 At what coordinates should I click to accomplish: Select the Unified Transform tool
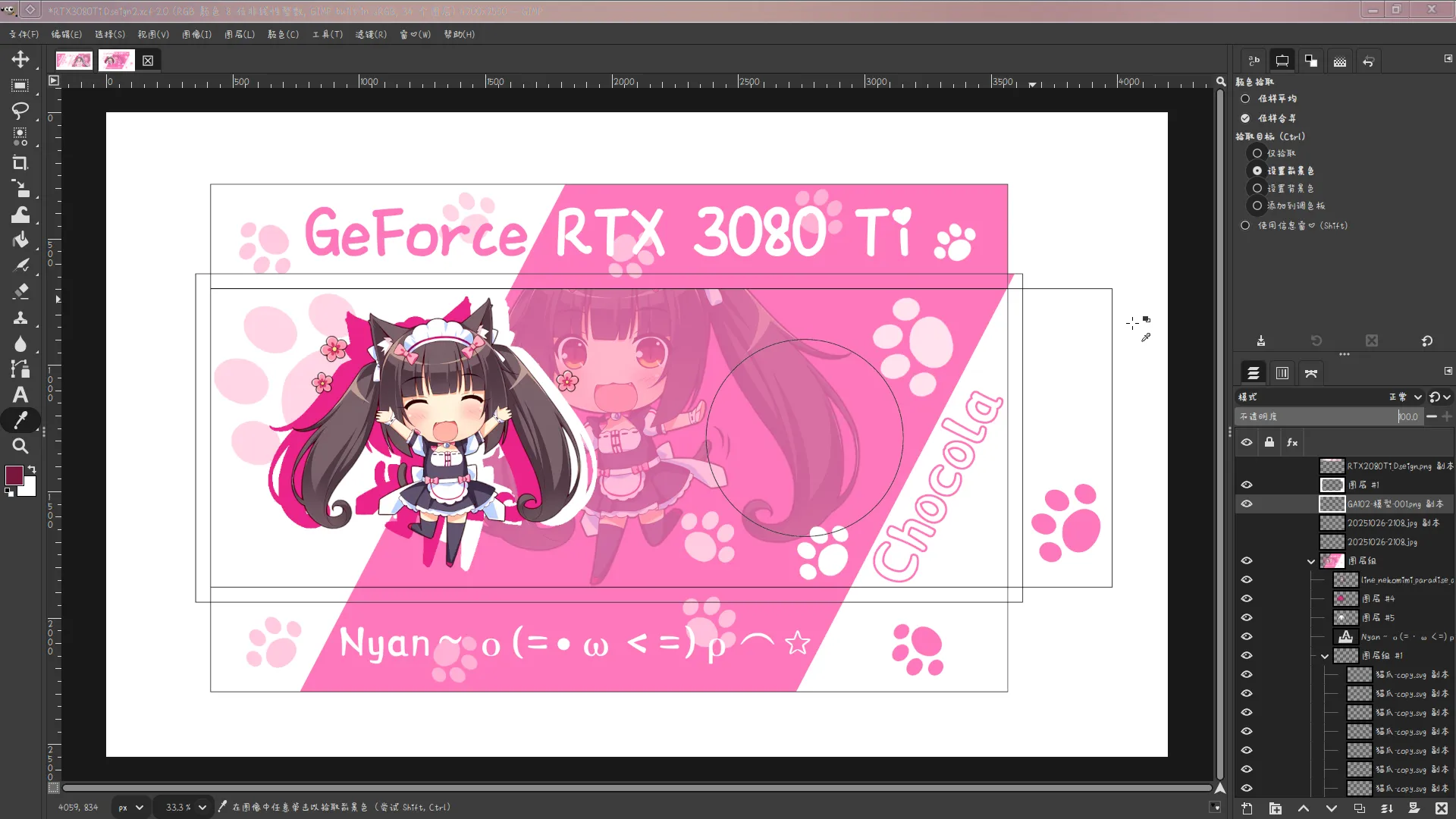point(20,189)
